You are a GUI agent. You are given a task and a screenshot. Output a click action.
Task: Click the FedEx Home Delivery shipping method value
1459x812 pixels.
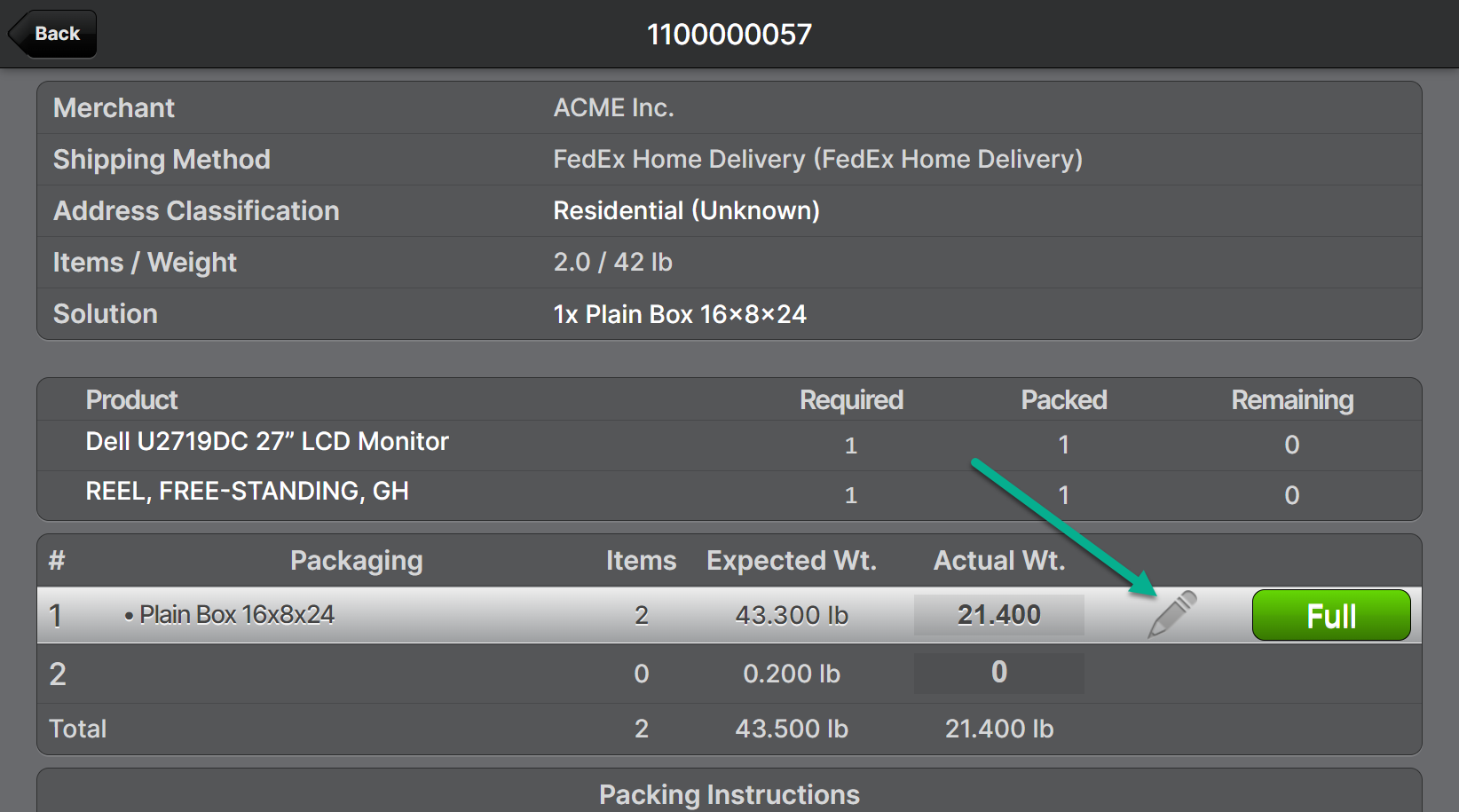(817, 160)
